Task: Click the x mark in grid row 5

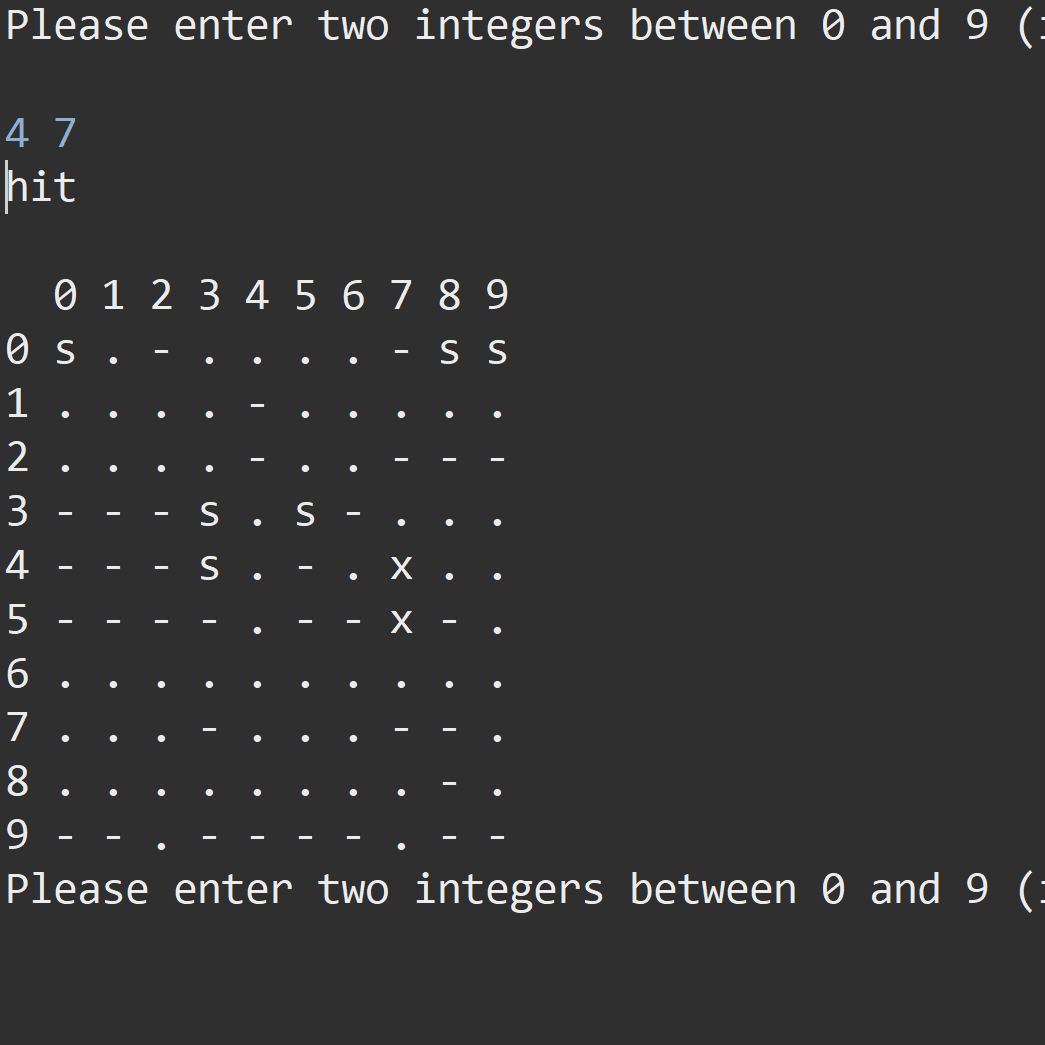Action: 401,621
